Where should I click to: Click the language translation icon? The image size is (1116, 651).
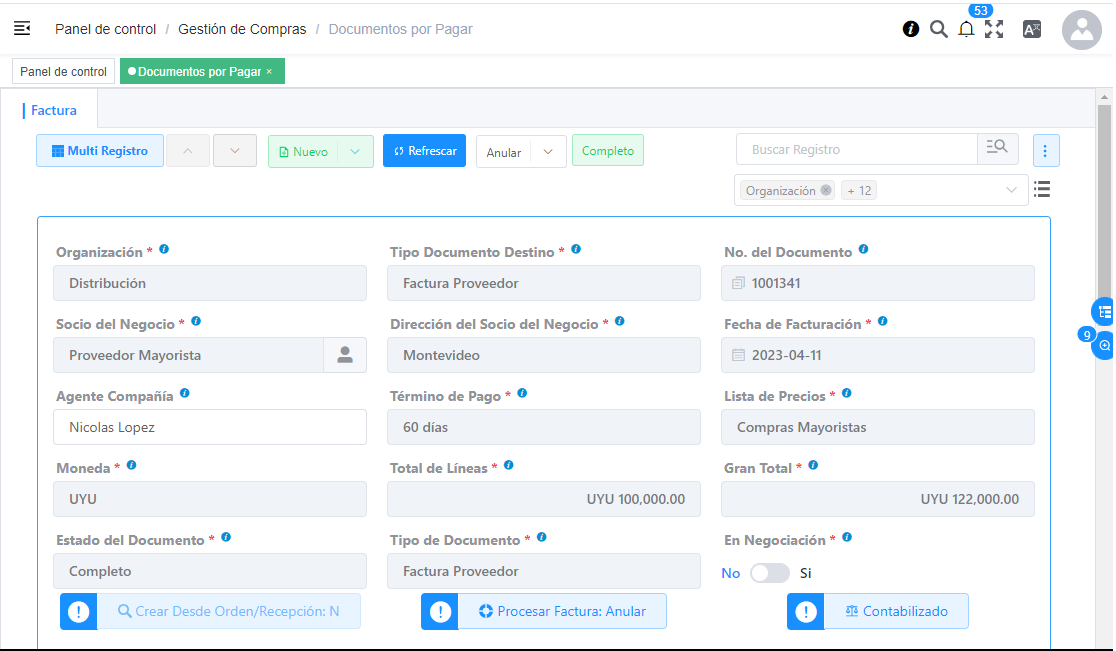tap(1031, 29)
